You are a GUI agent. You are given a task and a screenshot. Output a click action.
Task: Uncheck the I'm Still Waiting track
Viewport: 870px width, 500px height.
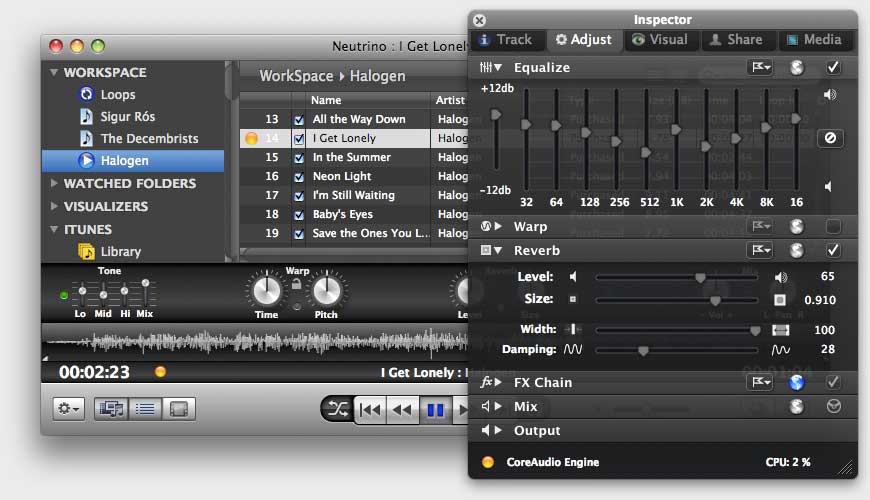pos(299,196)
